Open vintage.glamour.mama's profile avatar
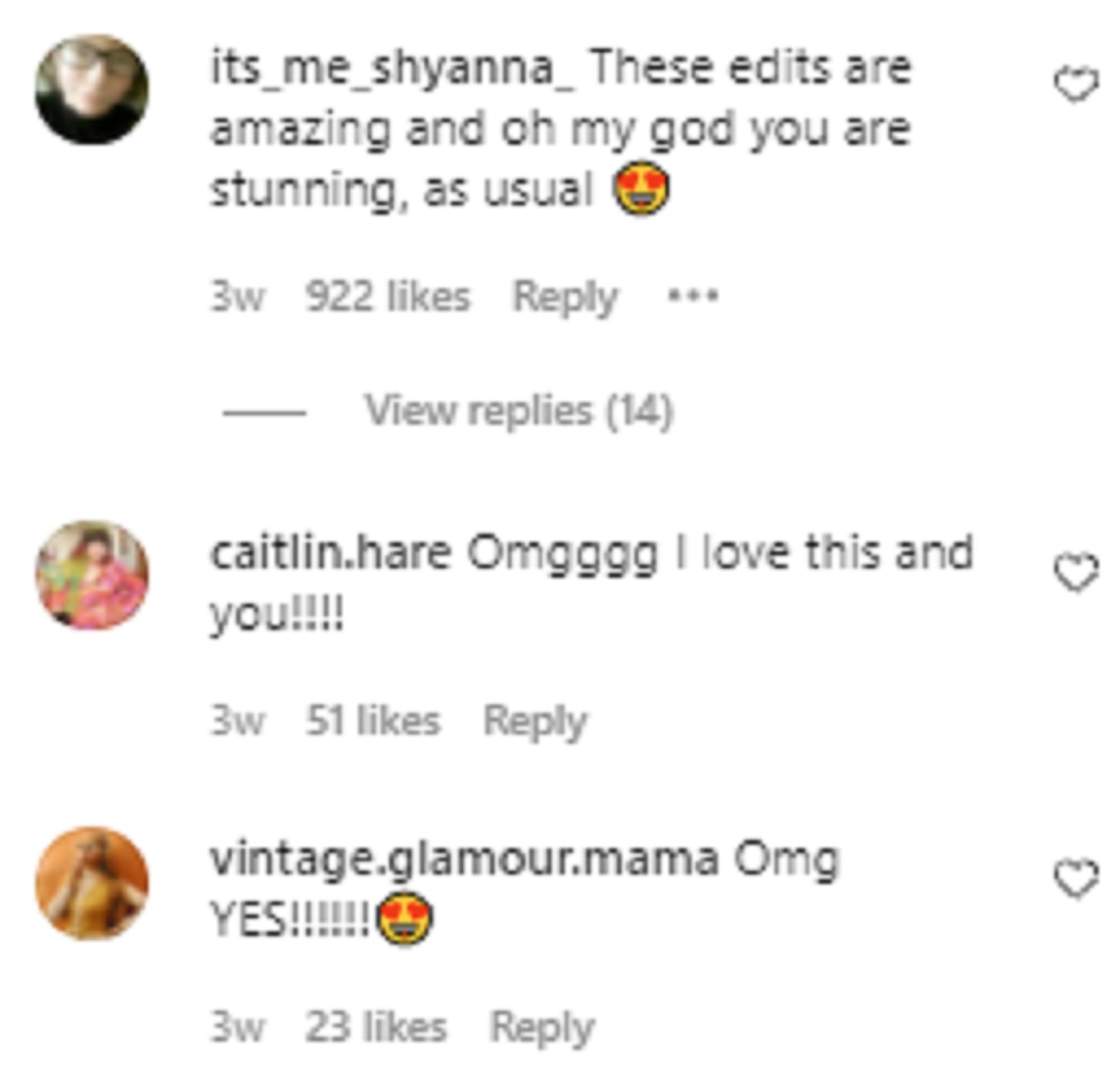 [91, 882]
